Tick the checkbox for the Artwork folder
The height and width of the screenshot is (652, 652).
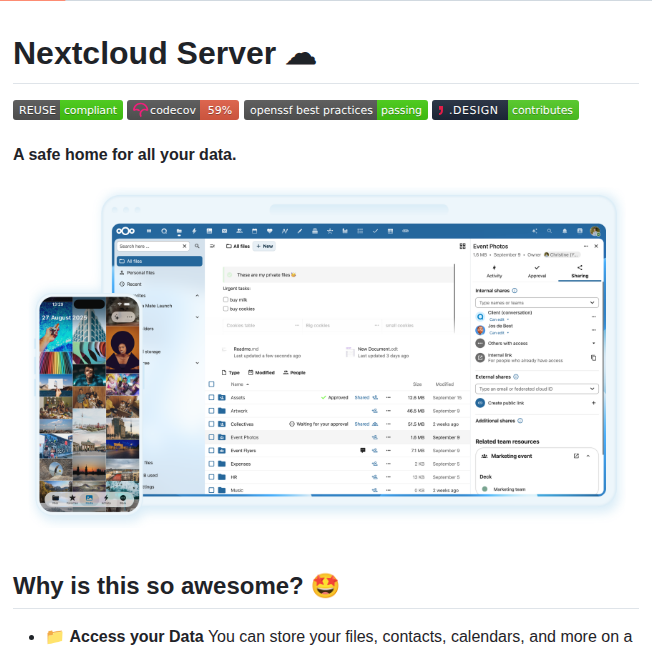(211, 411)
